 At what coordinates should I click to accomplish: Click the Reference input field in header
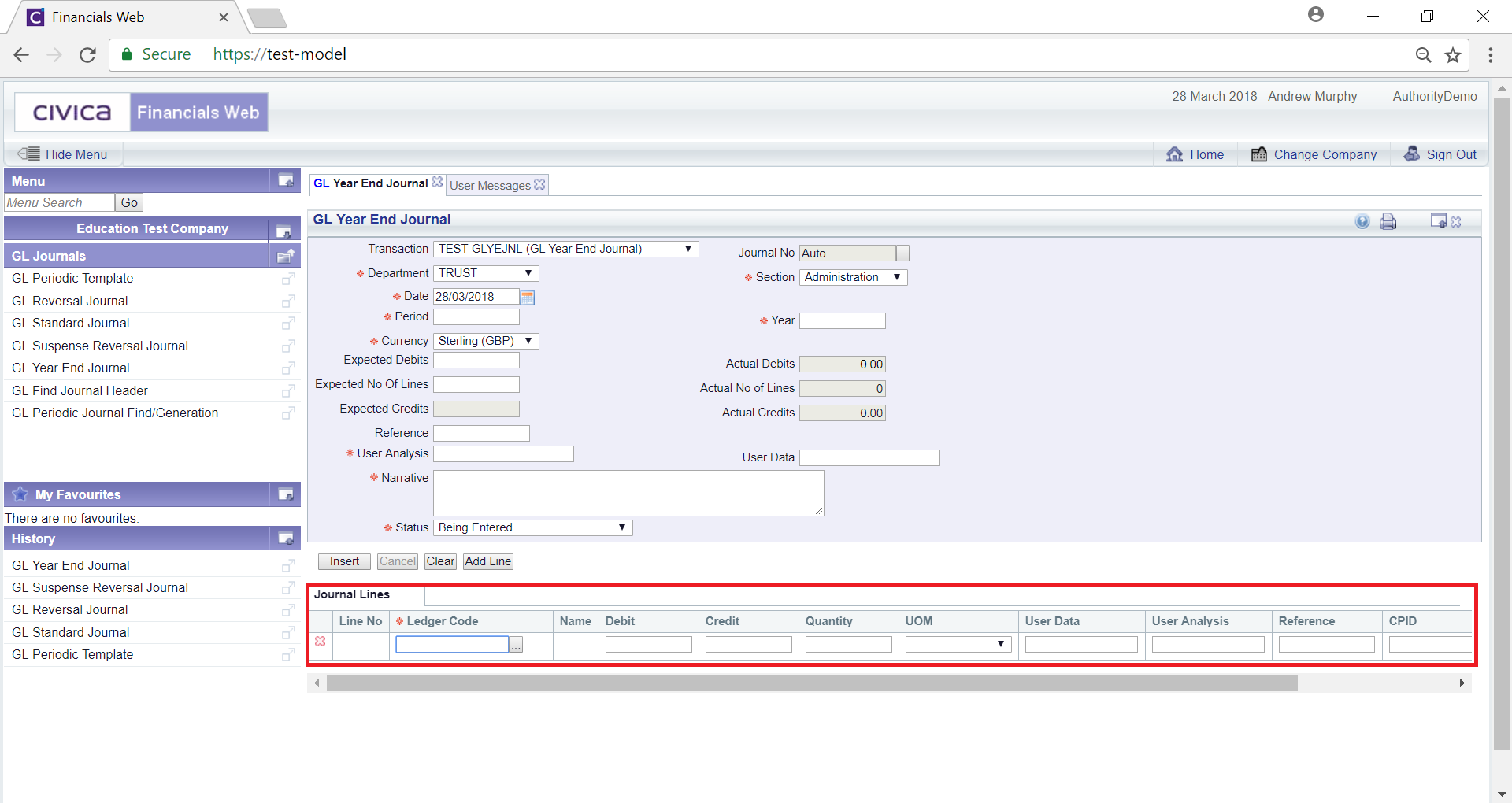pos(481,433)
